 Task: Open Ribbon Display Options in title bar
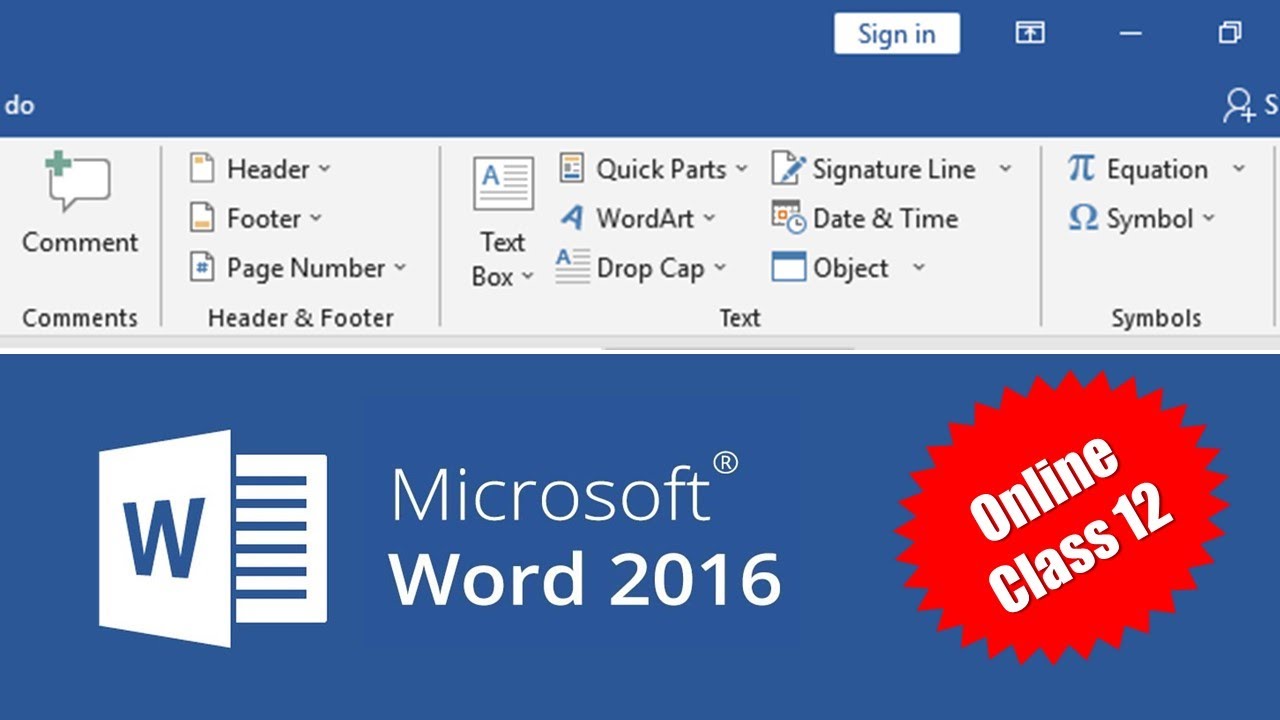tap(1029, 33)
